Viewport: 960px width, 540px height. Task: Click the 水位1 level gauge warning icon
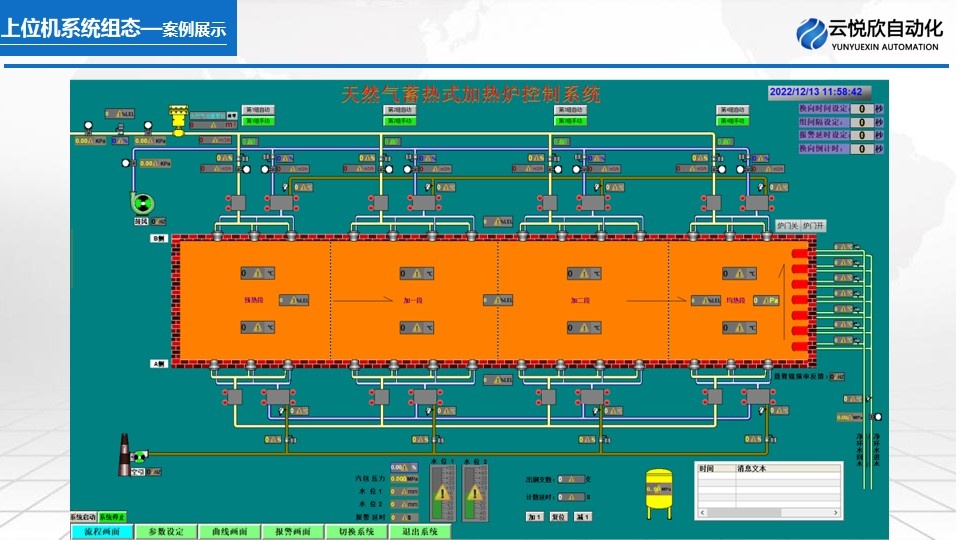point(442,492)
